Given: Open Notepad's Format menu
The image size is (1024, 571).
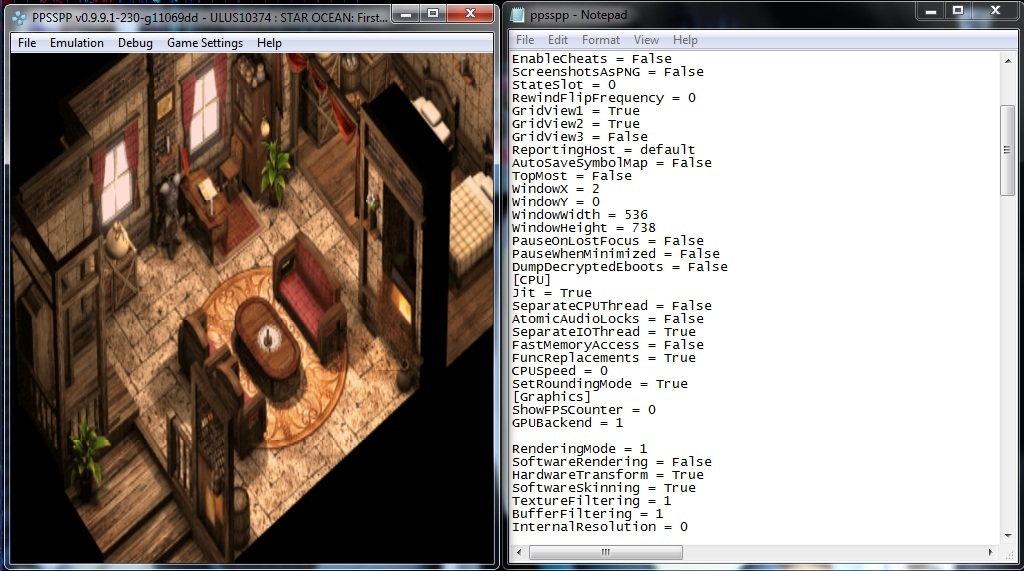Looking at the screenshot, I should coord(601,40).
